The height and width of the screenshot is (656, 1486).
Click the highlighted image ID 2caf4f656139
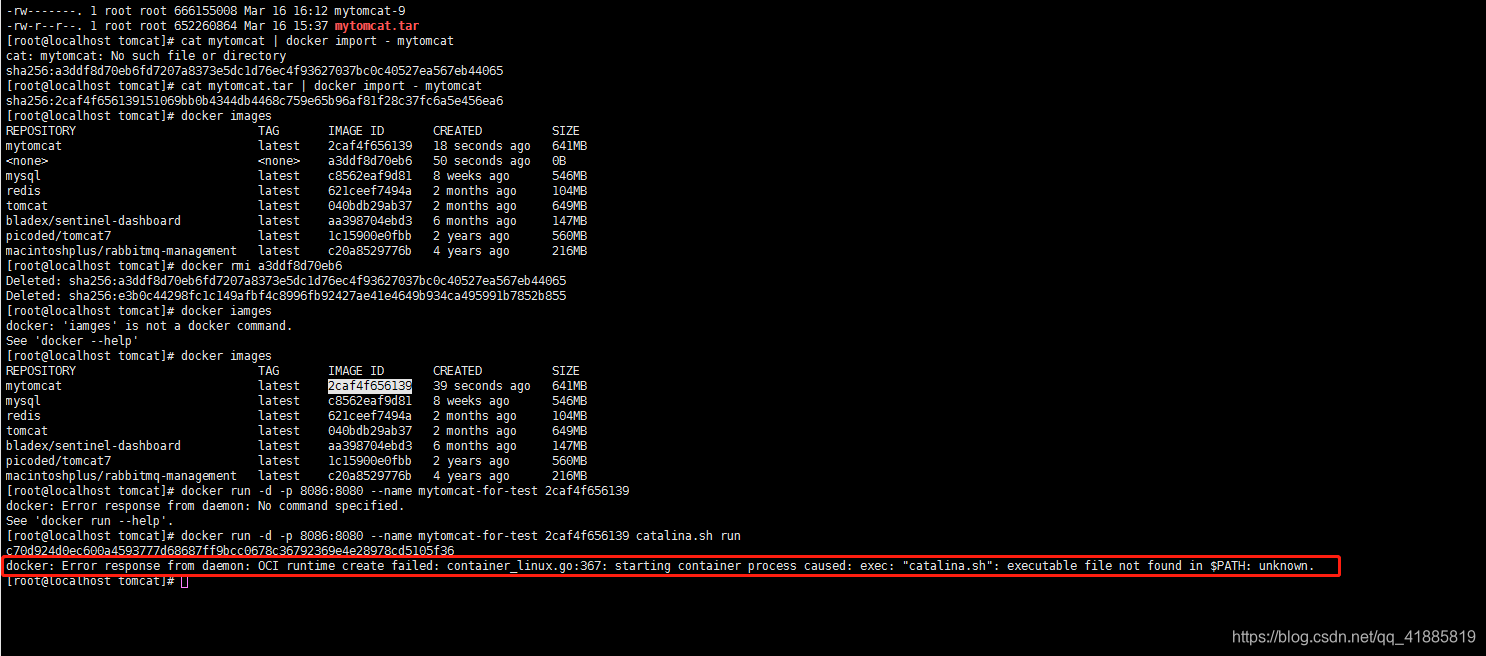point(370,386)
